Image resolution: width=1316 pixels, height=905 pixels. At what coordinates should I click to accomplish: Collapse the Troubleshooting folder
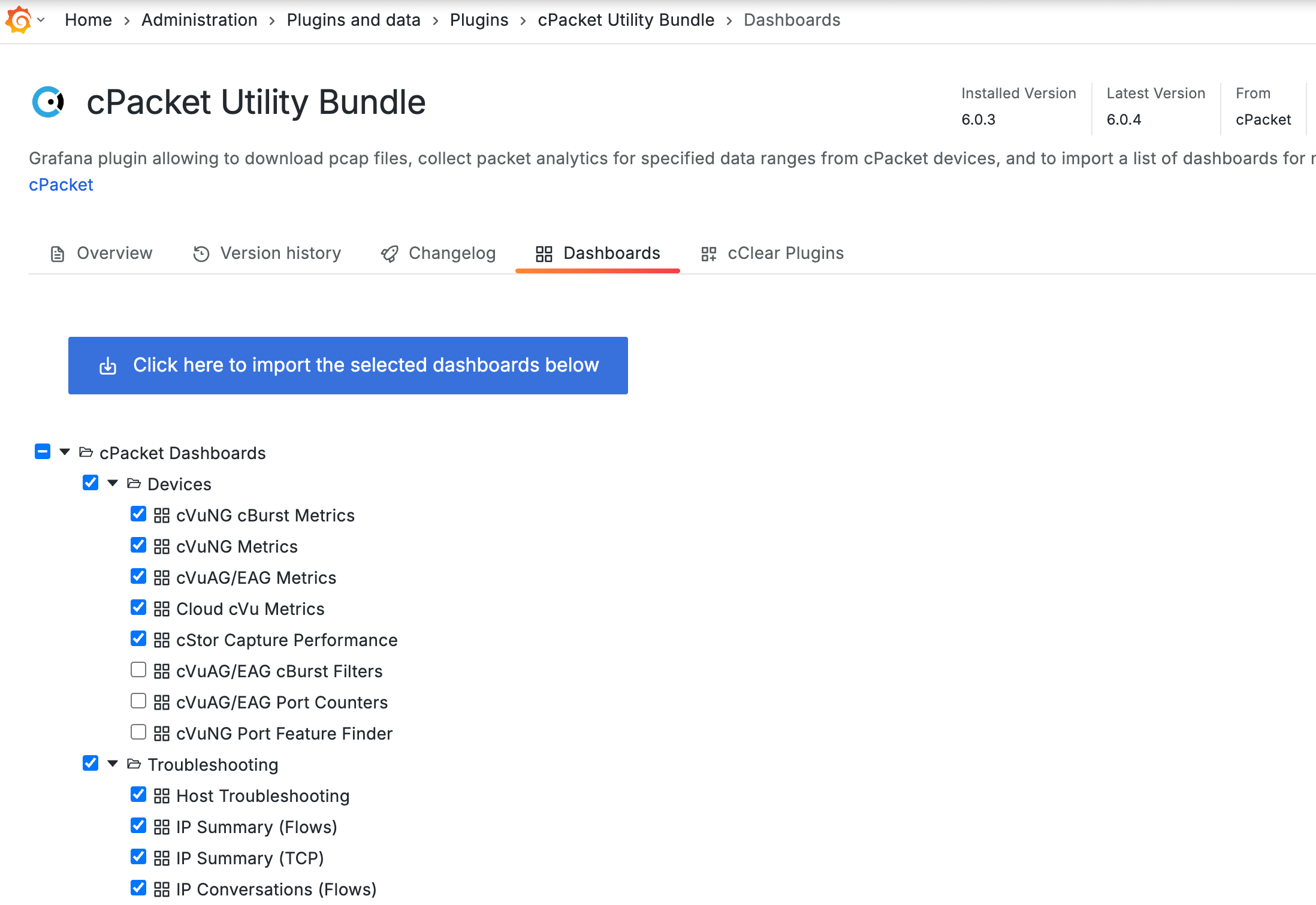[113, 764]
